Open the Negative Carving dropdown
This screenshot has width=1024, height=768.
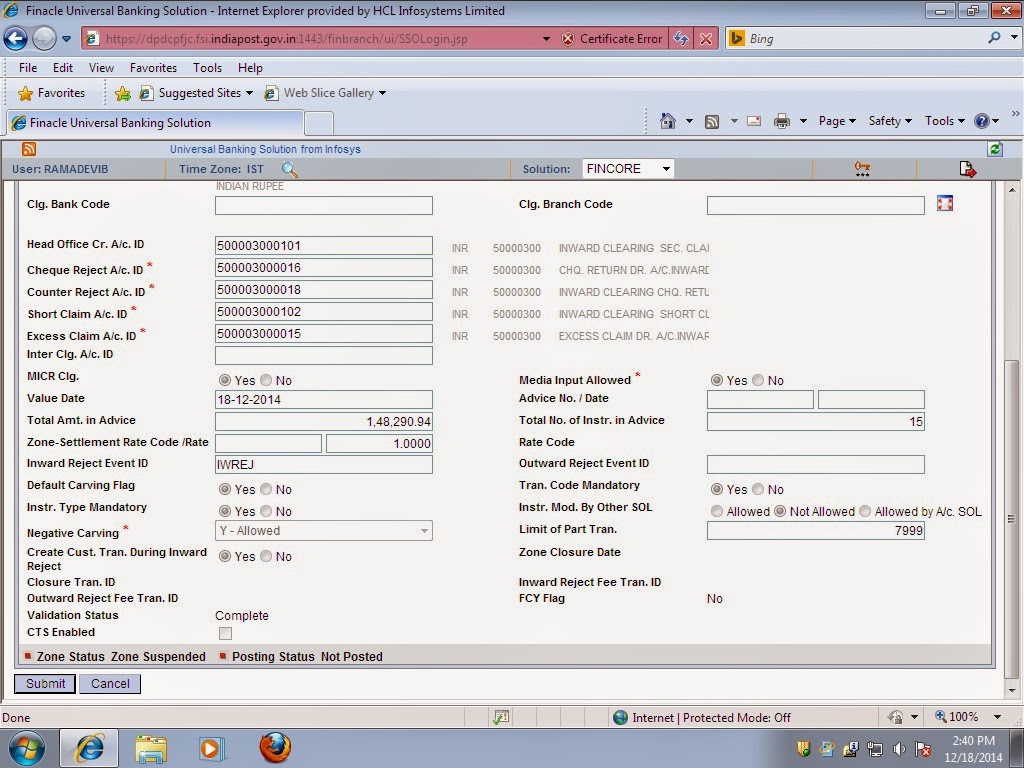[424, 531]
